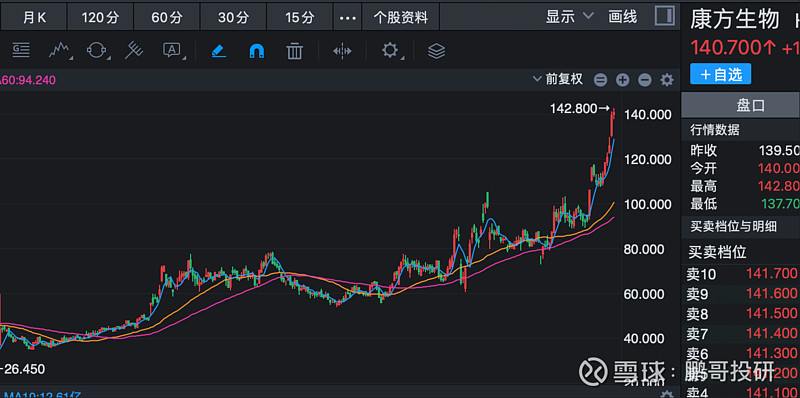Select the text annotation tool
The width and height of the screenshot is (800, 398).
(173, 51)
